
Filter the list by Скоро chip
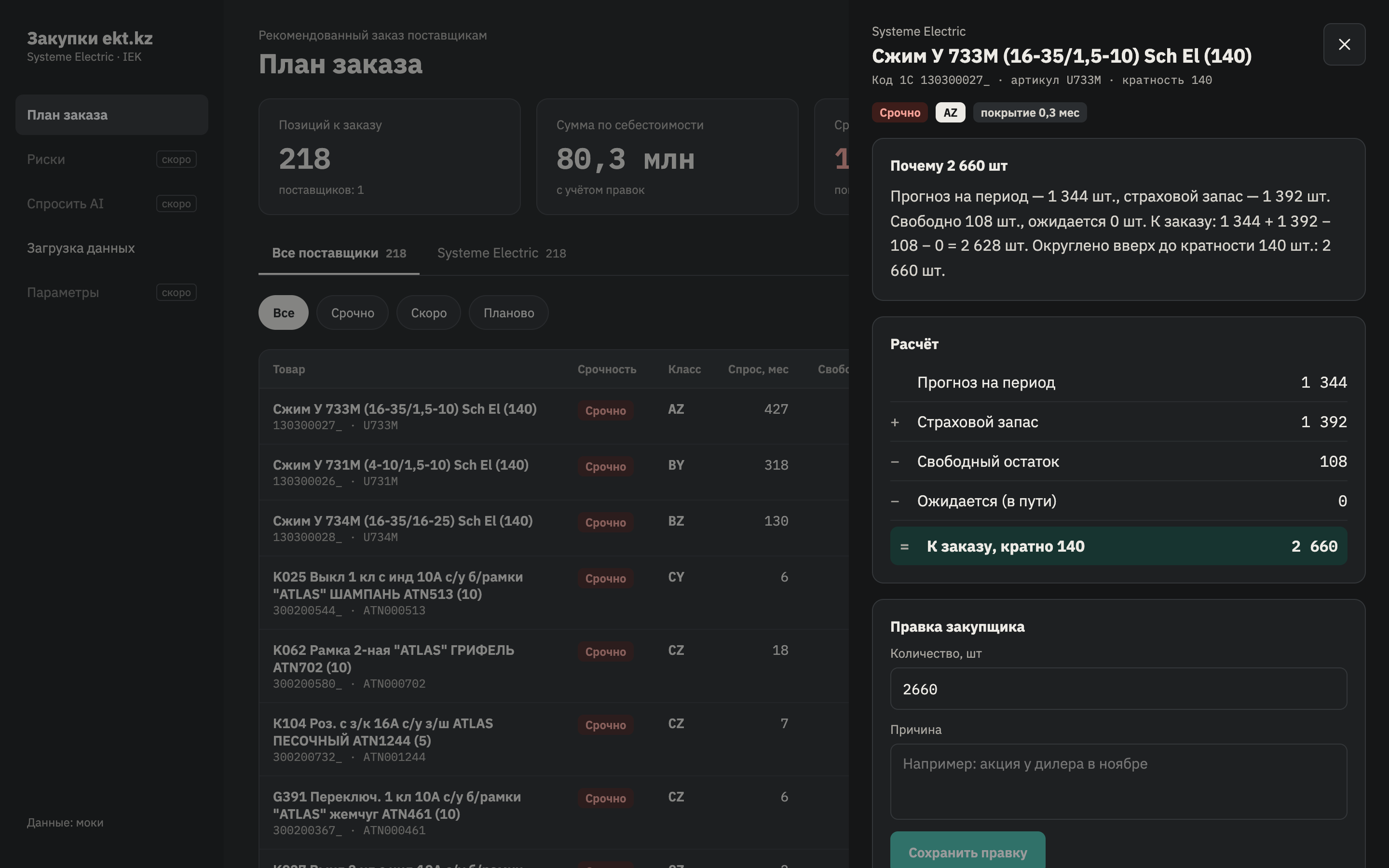coord(428,312)
